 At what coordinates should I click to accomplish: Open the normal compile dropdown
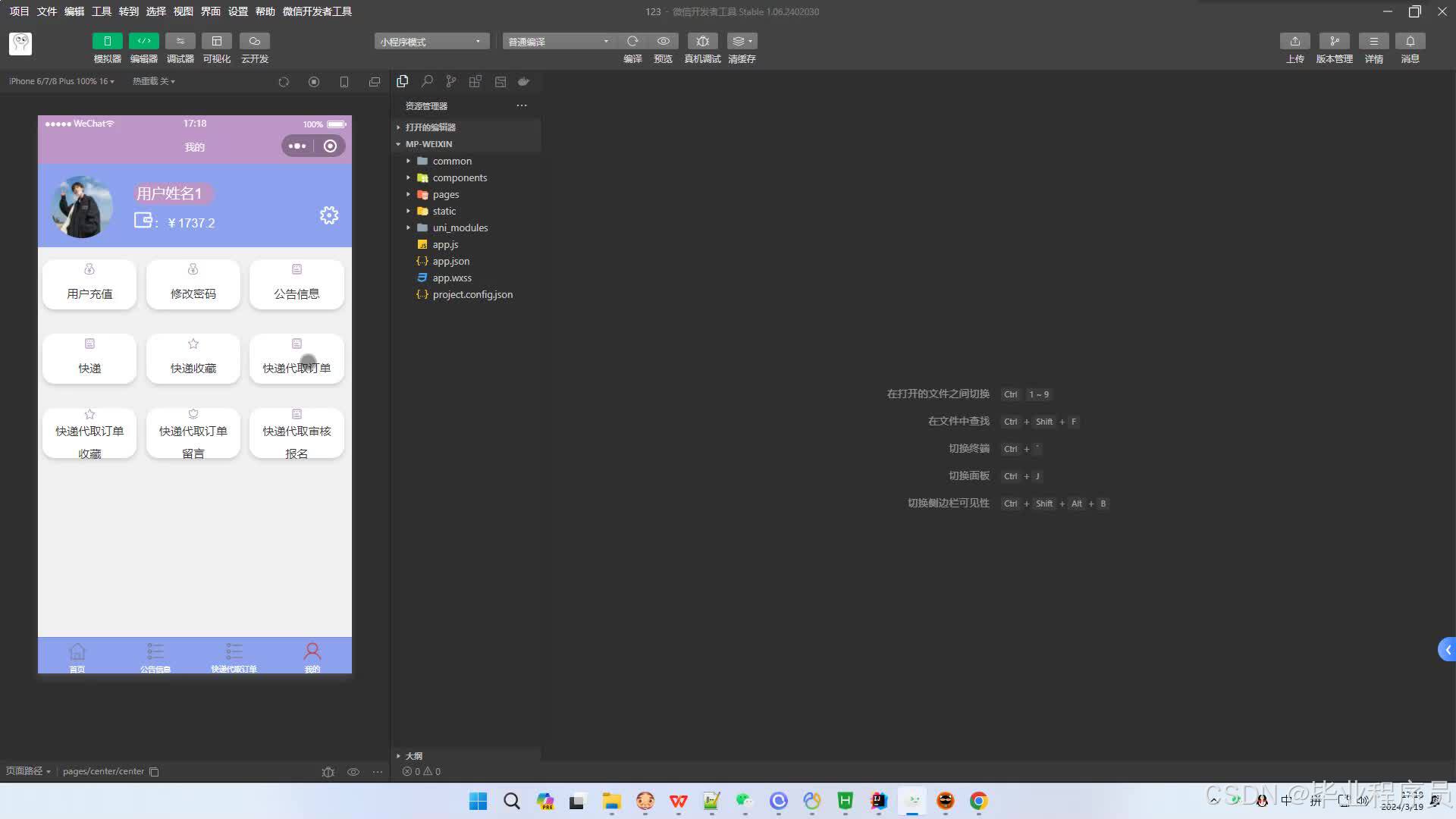point(559,42)
